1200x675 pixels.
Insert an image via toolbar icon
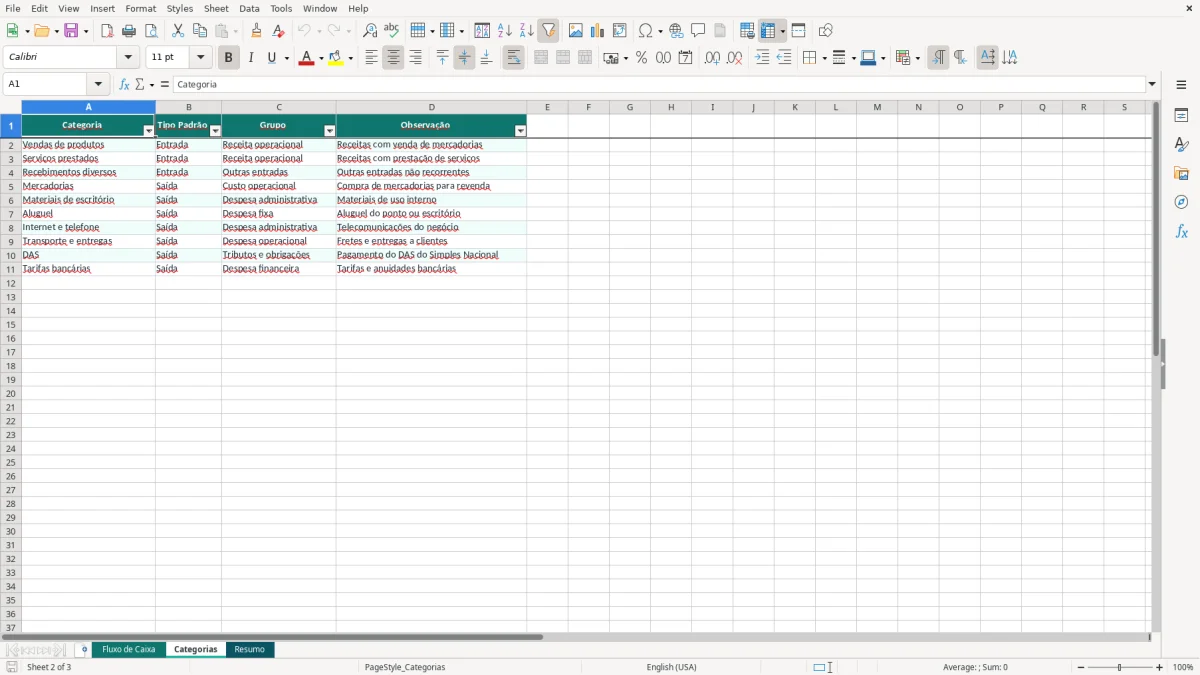(x=576, y=31)
